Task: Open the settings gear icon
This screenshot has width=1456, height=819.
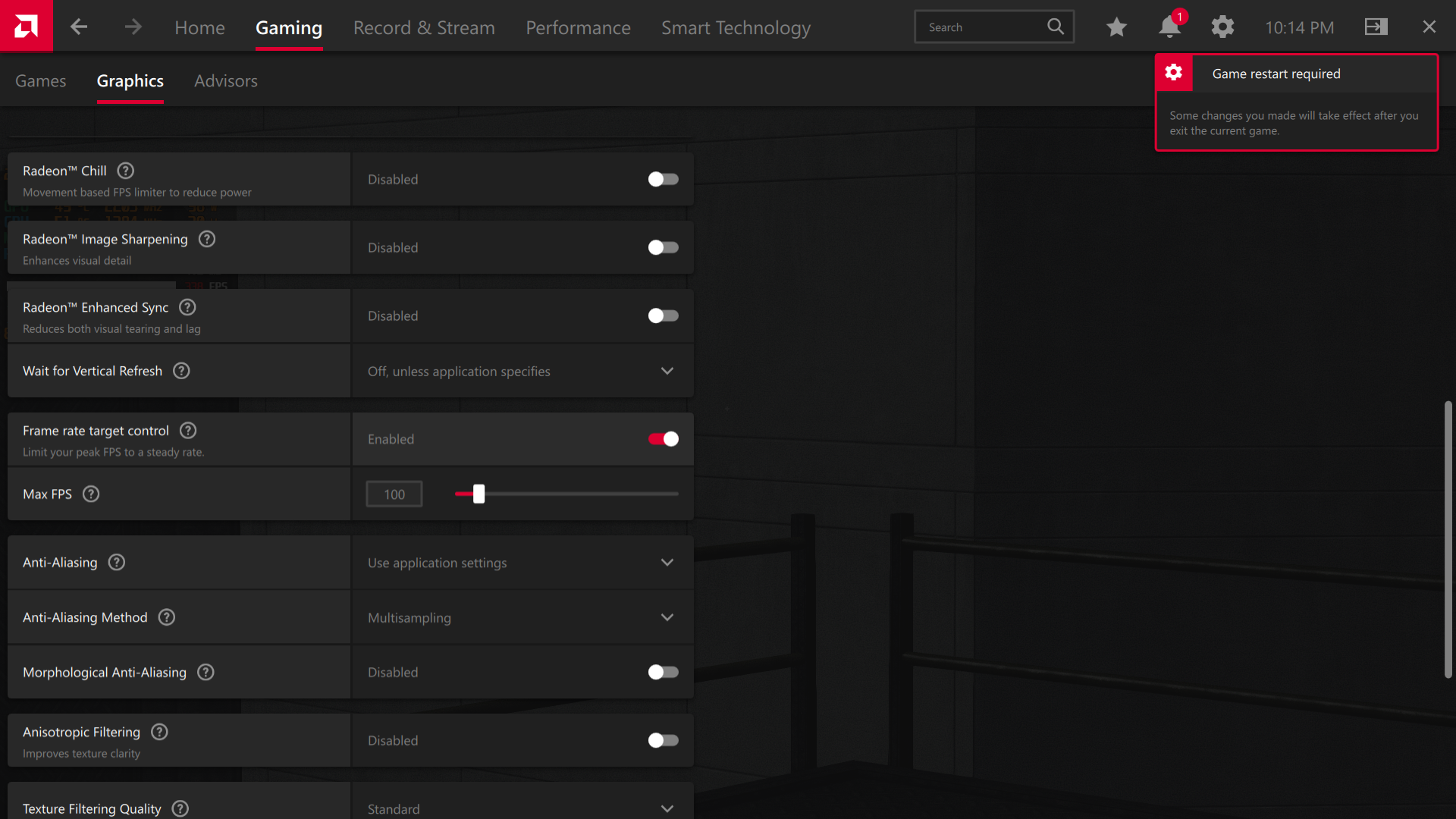Action: point(1222,27)
